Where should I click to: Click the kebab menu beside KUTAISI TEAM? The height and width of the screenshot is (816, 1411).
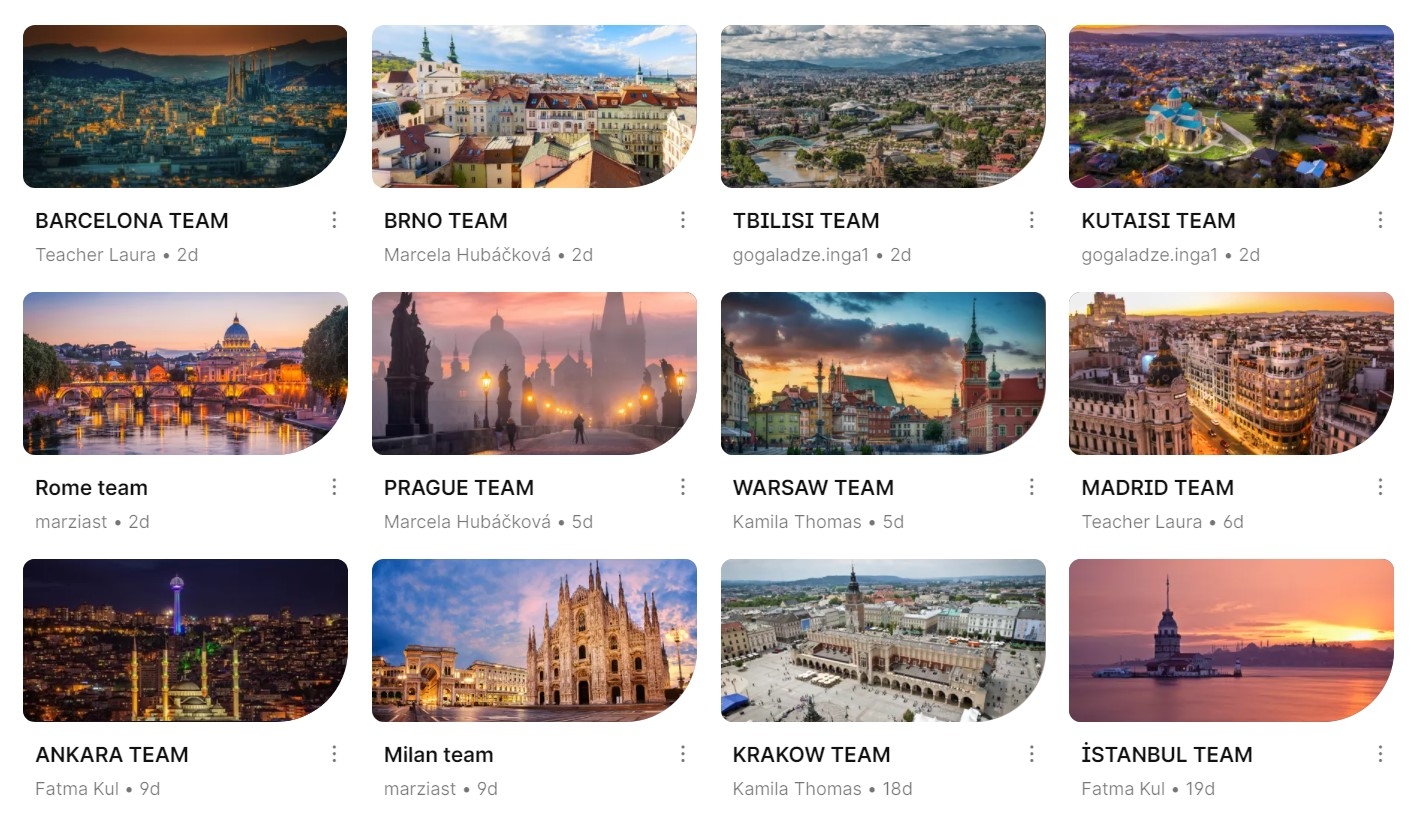pos(1380,220)
